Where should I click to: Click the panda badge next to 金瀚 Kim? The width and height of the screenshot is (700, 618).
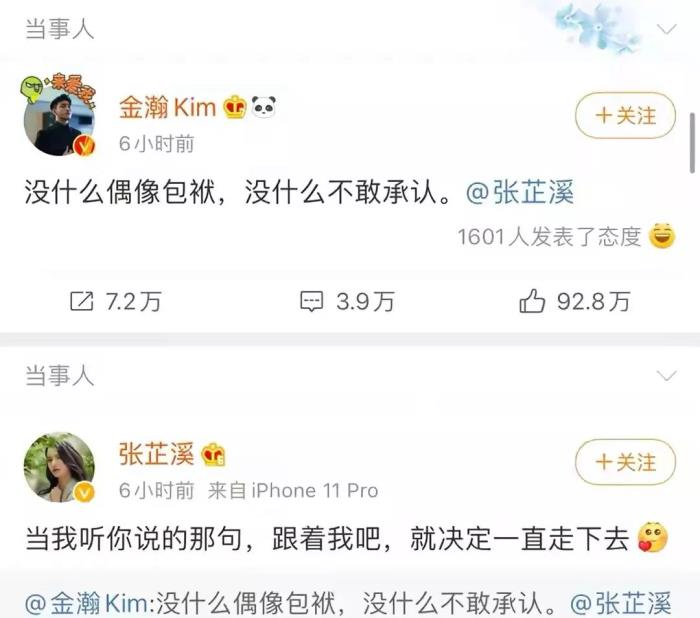263,107
